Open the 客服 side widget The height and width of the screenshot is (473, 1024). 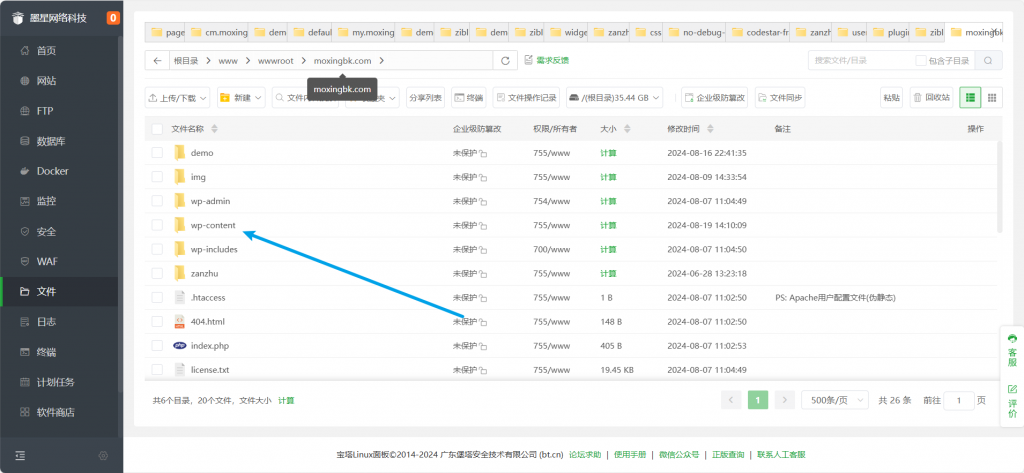1012,351
